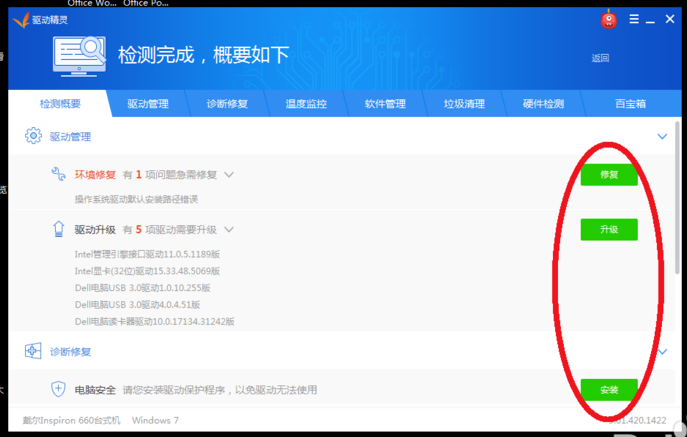Click the first-aid icon beside 诊断修复

click(33, 351)
